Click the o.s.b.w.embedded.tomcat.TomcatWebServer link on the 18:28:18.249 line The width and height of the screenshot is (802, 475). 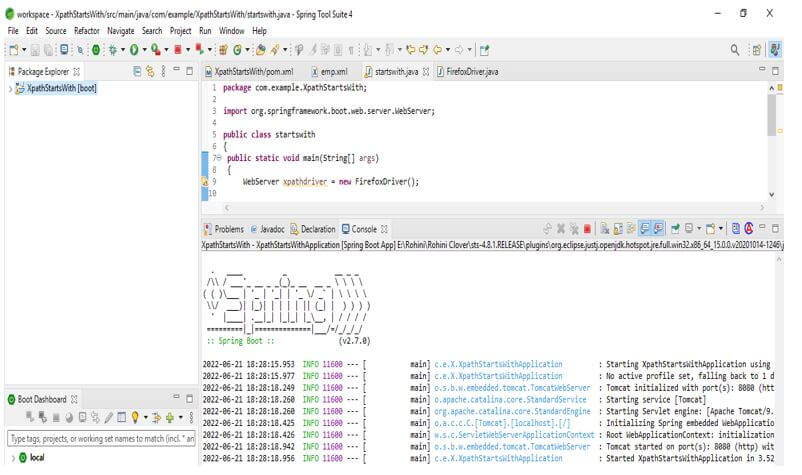tap(512, 388)
